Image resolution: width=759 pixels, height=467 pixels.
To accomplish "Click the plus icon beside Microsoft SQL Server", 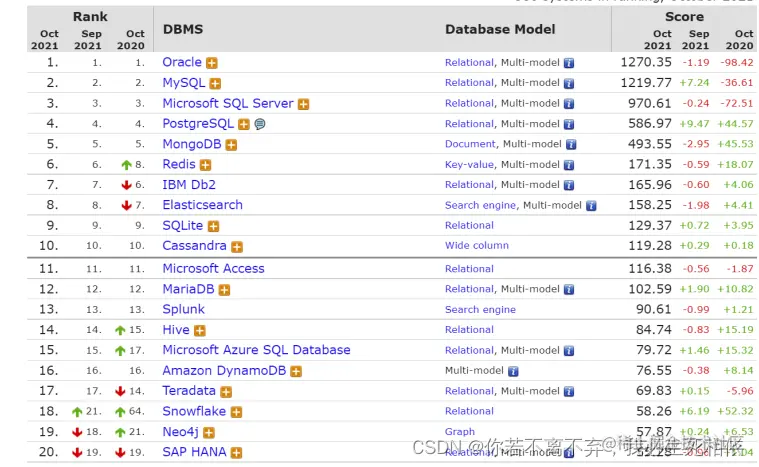I will click(x=304, y=104).
